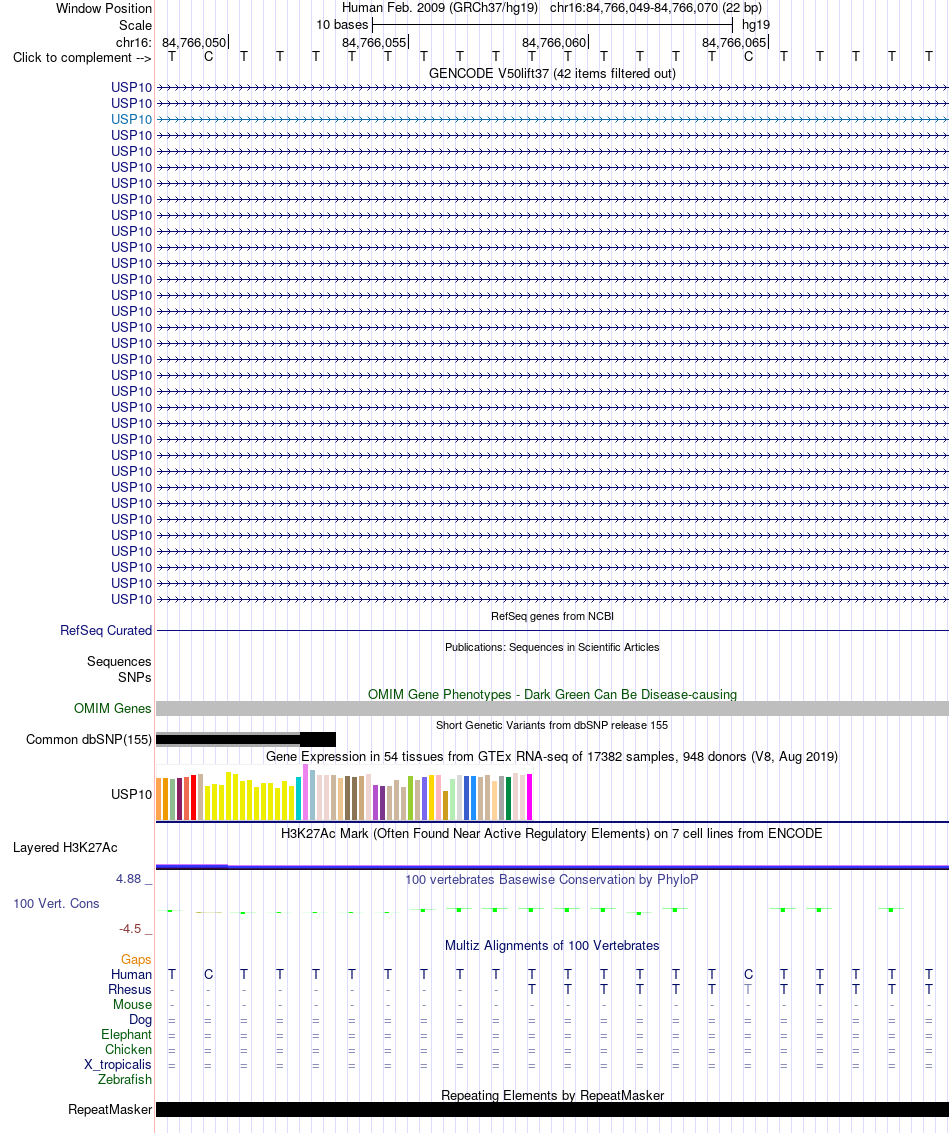Screen dimensions: 950x1133
Task: Click the H3K27Ac Mark on 7 cell lines title
Action: point(551,833)
